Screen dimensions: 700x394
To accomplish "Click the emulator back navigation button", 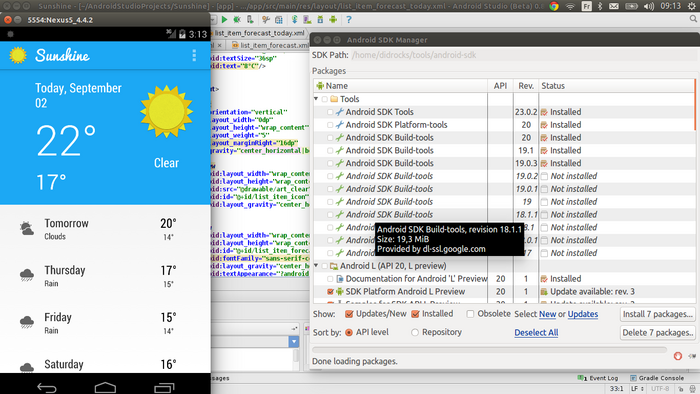I will 47,387.
